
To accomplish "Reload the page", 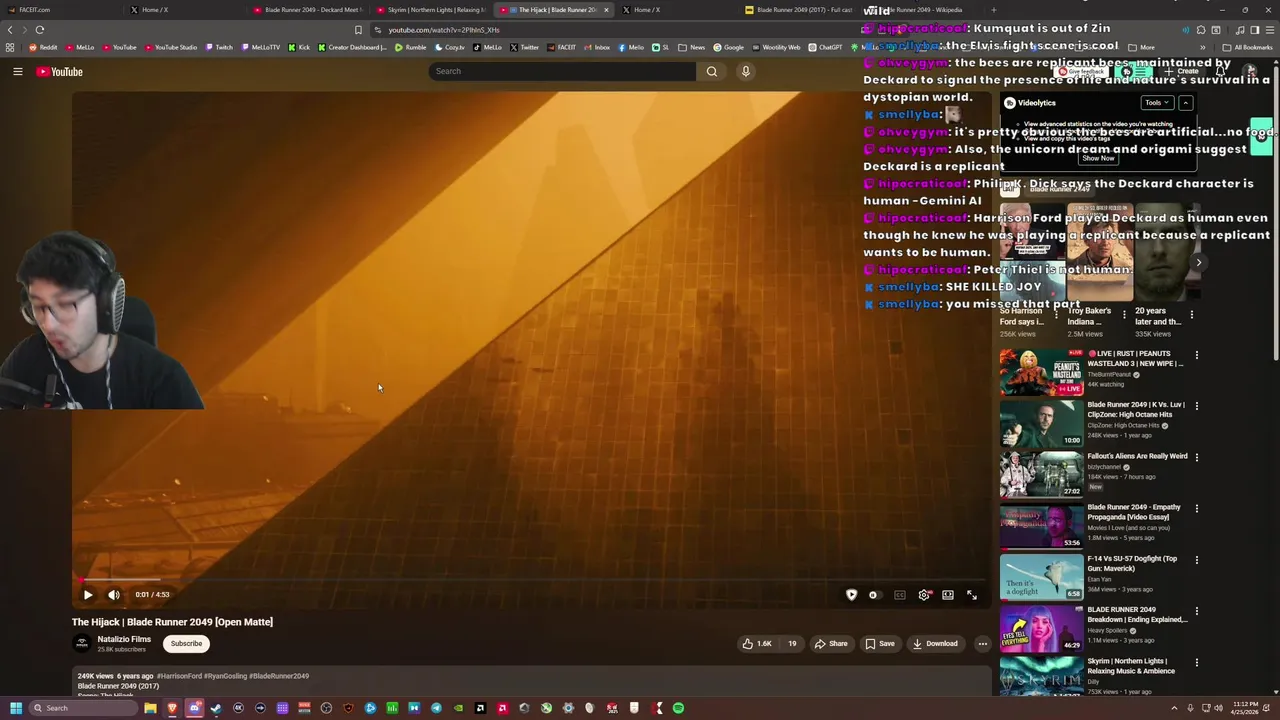I will pyautogui.click(x=39, y=30).
